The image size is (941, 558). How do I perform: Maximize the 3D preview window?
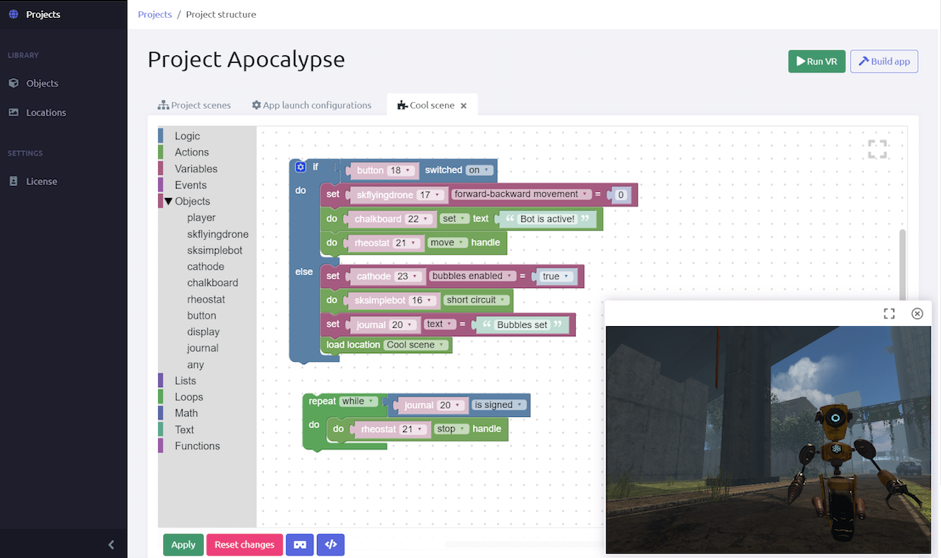[x=889, y=314]
